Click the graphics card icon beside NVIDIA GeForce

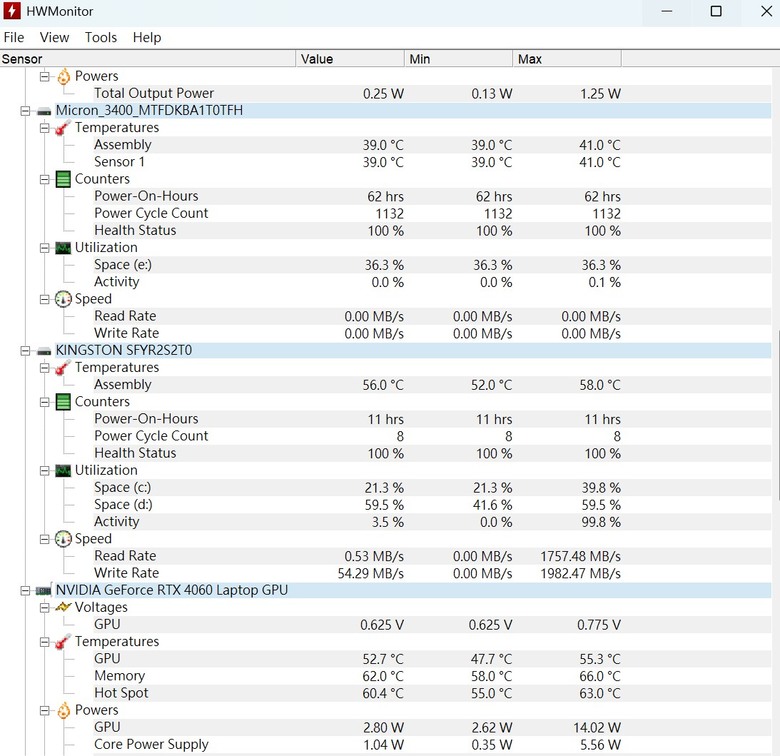point(44,590)
